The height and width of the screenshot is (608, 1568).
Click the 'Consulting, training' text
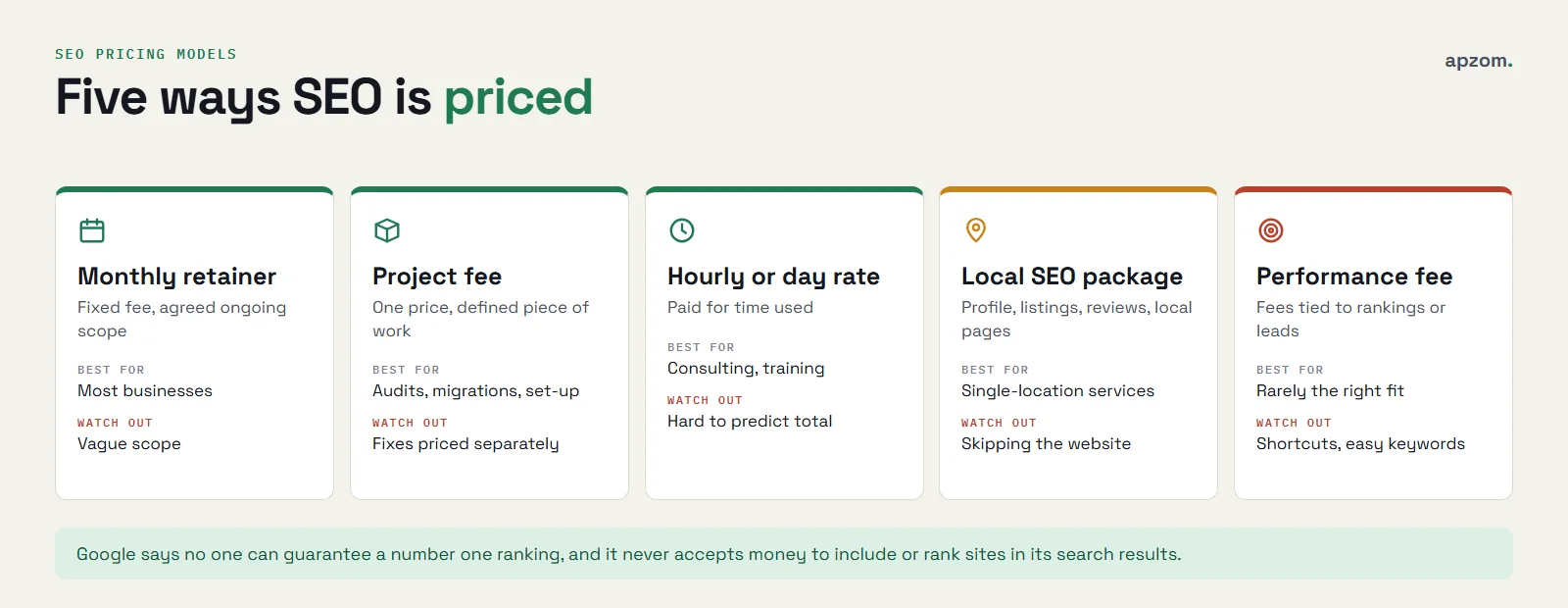click(746, 368)
